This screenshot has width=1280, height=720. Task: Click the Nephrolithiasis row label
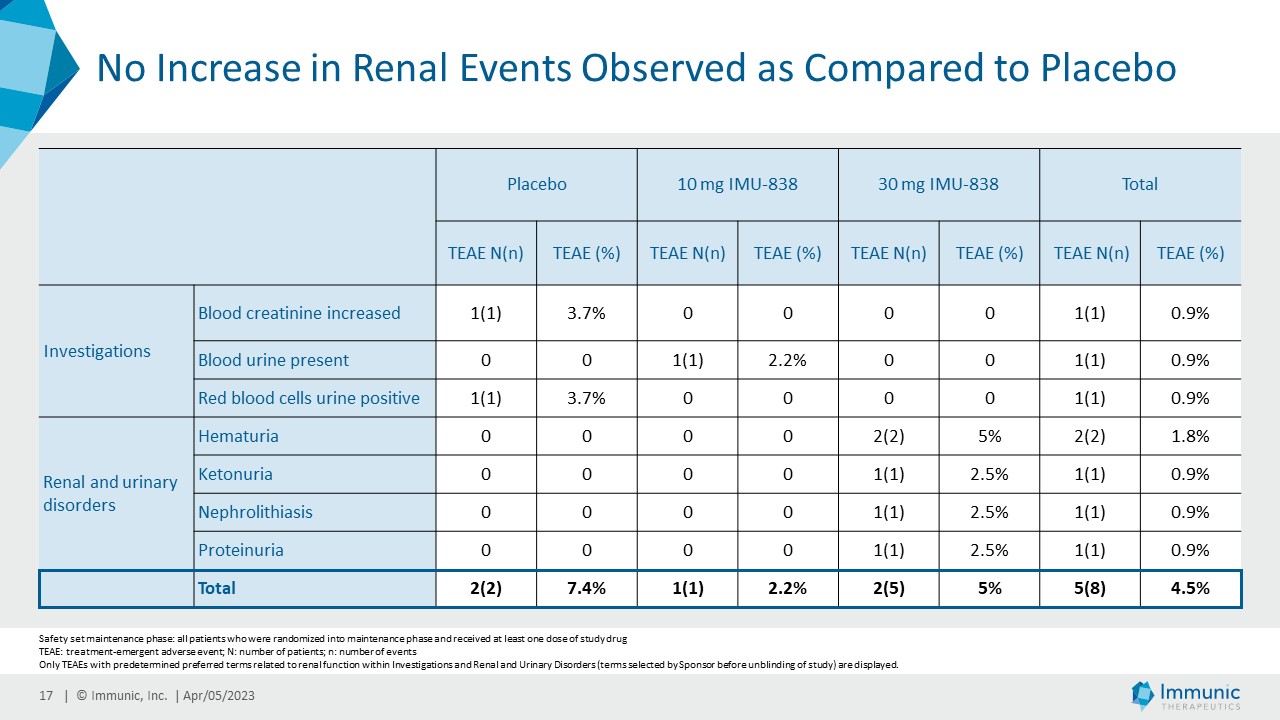(x=255, y=512)
